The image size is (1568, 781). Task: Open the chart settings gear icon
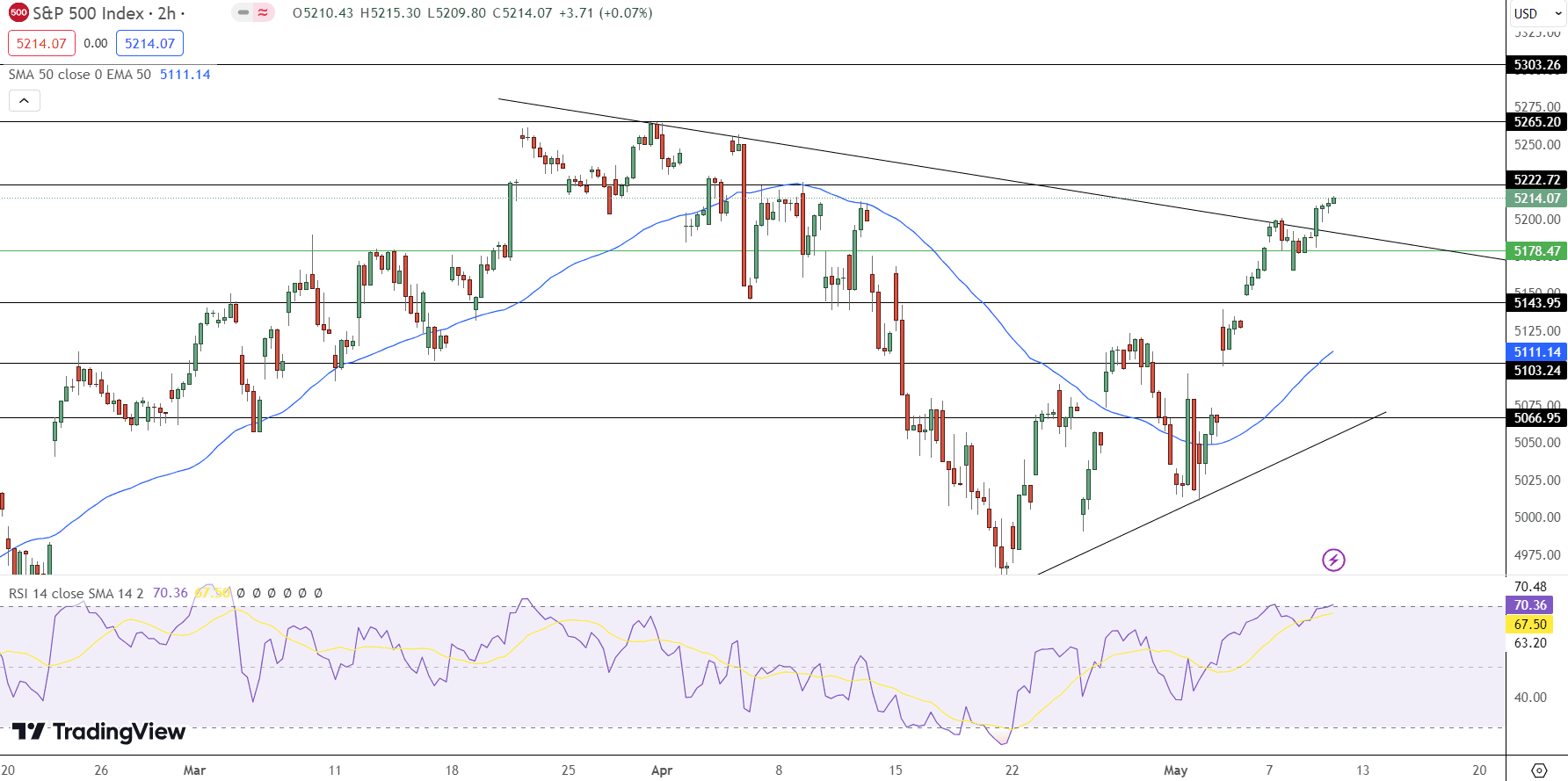1538,770
